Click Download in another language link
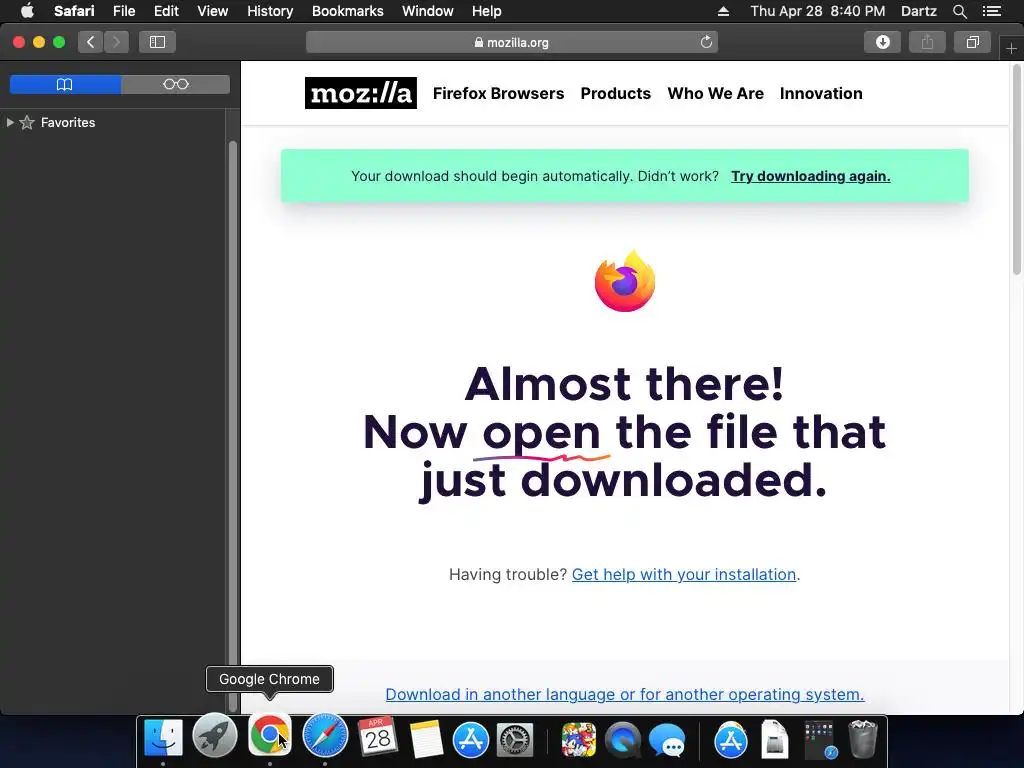This screenshot has width=1024, height=768. pyautogui.click(x=624, y=694)
